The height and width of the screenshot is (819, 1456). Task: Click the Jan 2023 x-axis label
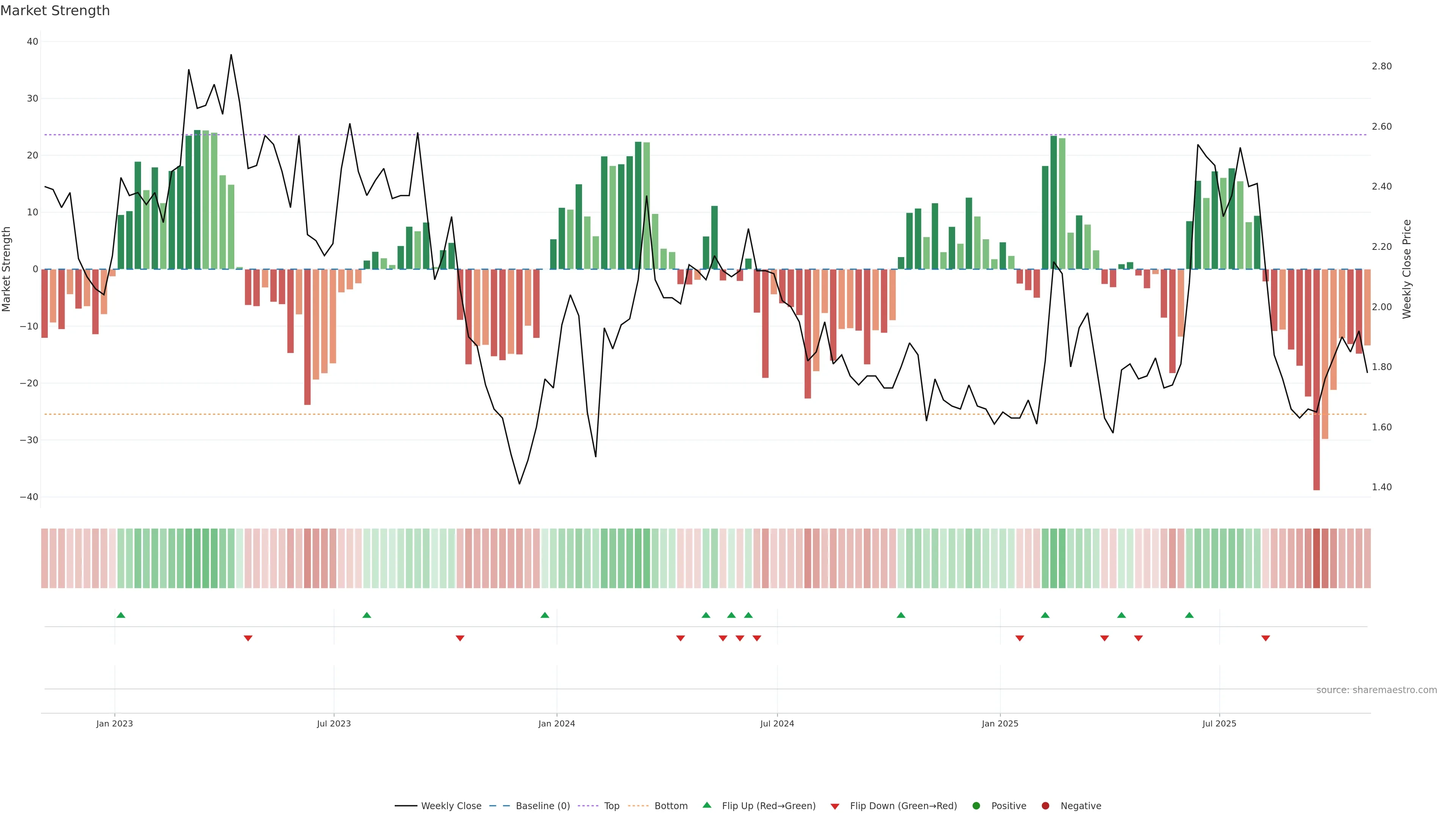[x=114, y=723]
